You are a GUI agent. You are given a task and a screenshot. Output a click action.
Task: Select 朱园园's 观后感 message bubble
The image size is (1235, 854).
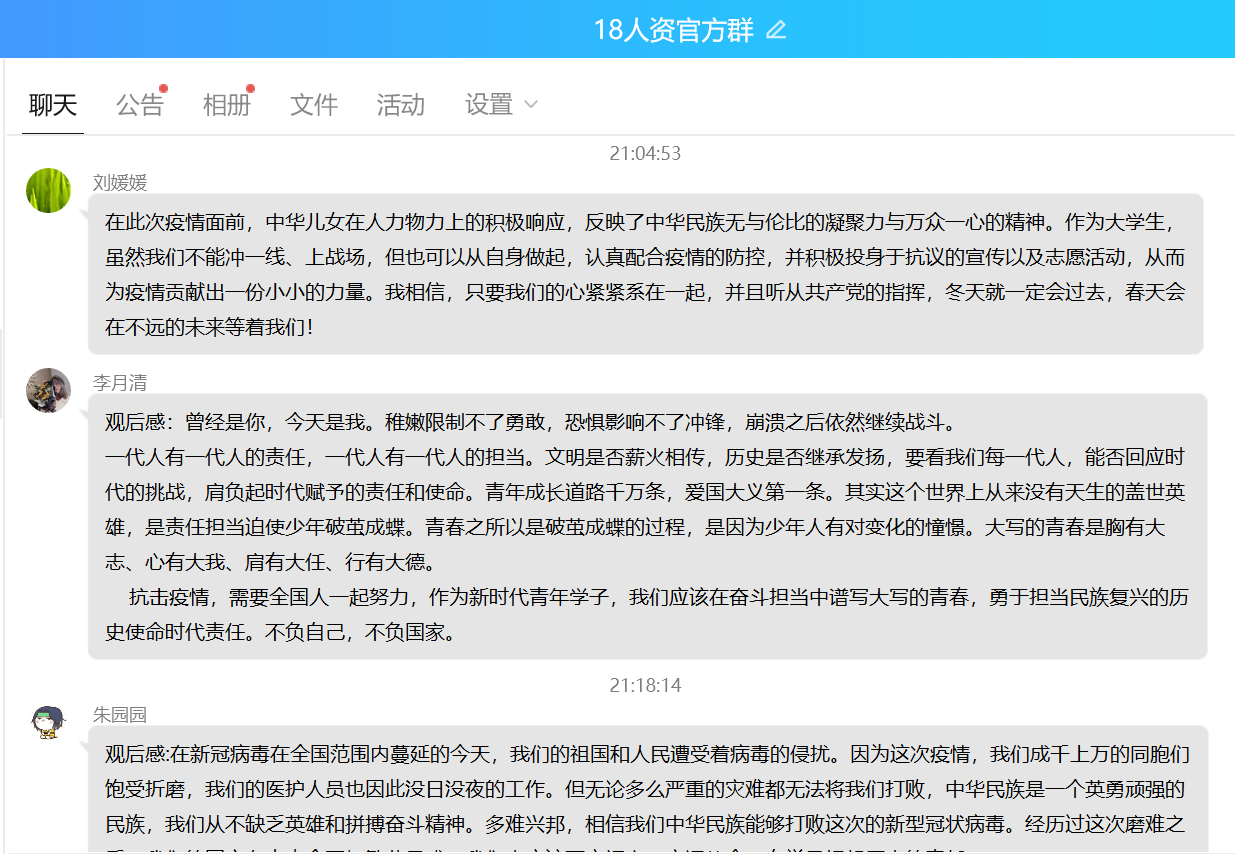point(647,789)
